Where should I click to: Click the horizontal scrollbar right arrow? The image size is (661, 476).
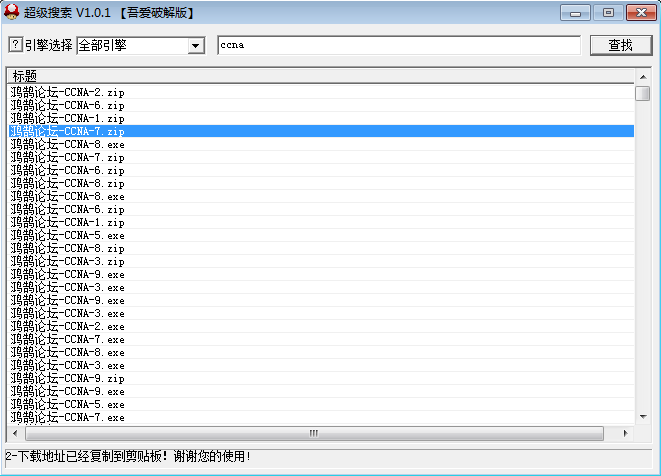click(625, 433)
